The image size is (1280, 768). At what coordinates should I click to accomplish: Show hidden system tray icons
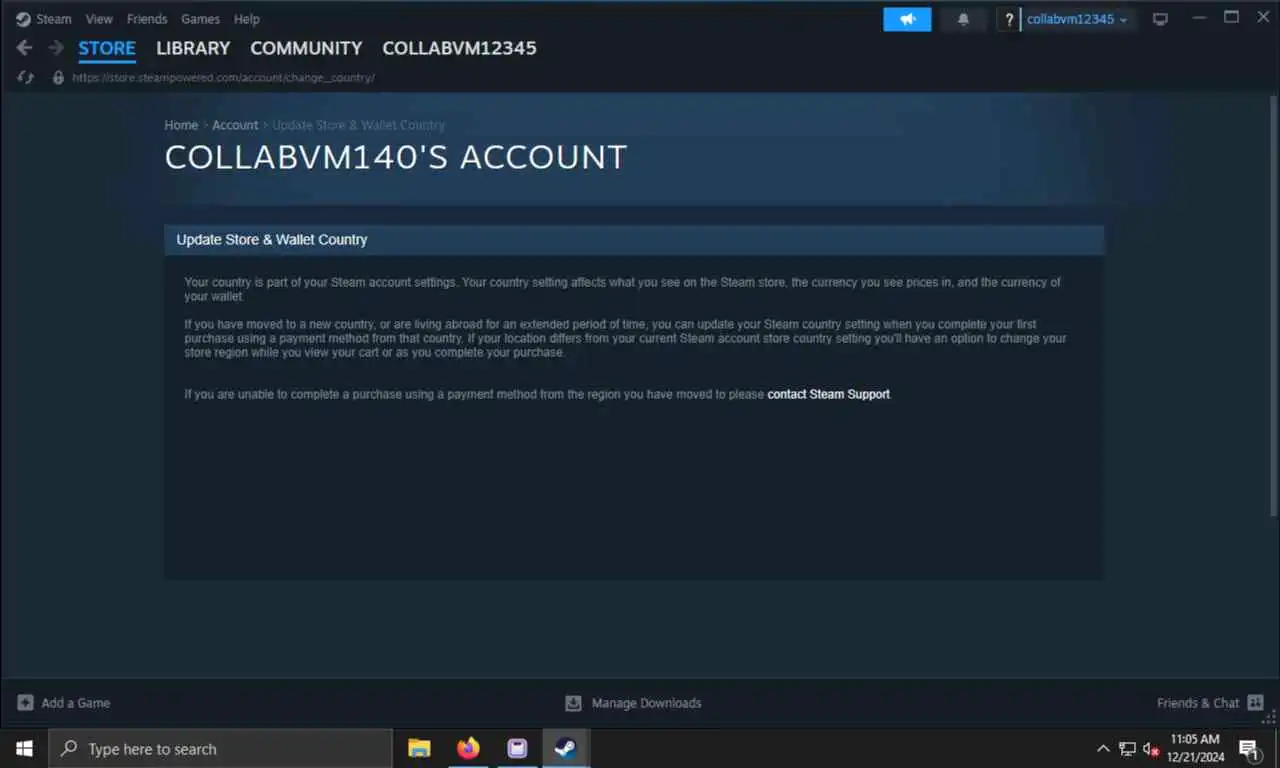[x=1103, y=748]
